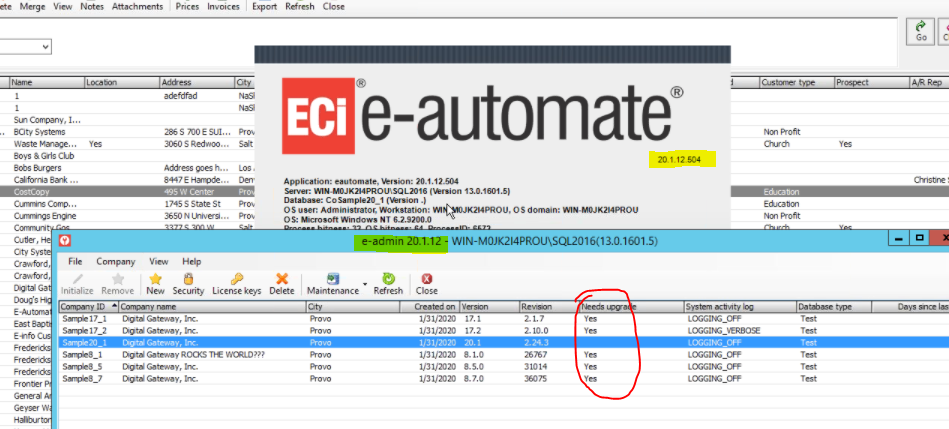
Task: Click Export in the customer list toolbar
Action: 264,7
